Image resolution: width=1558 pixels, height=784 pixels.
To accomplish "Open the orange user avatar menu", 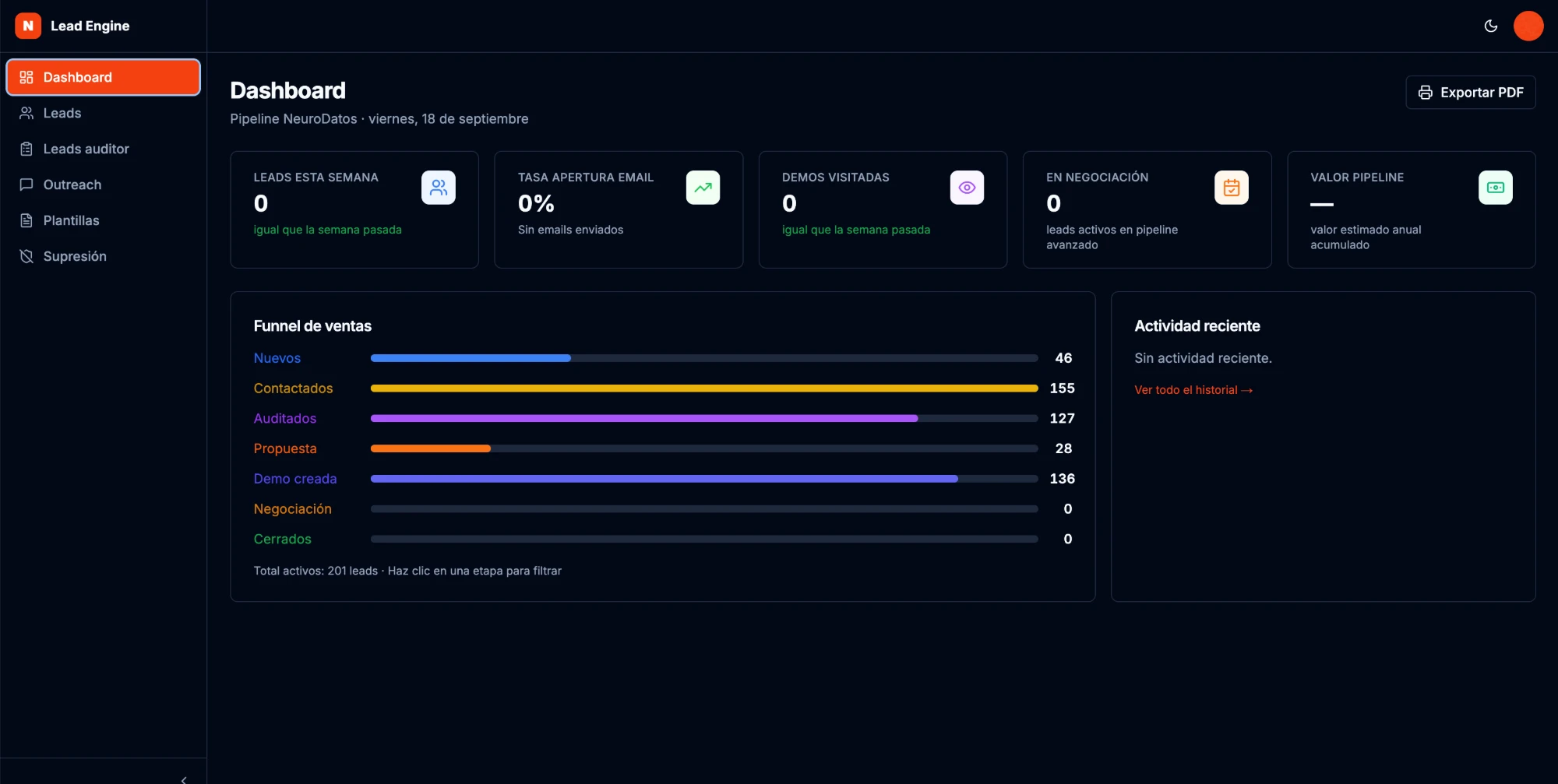I will point(1528,26).
